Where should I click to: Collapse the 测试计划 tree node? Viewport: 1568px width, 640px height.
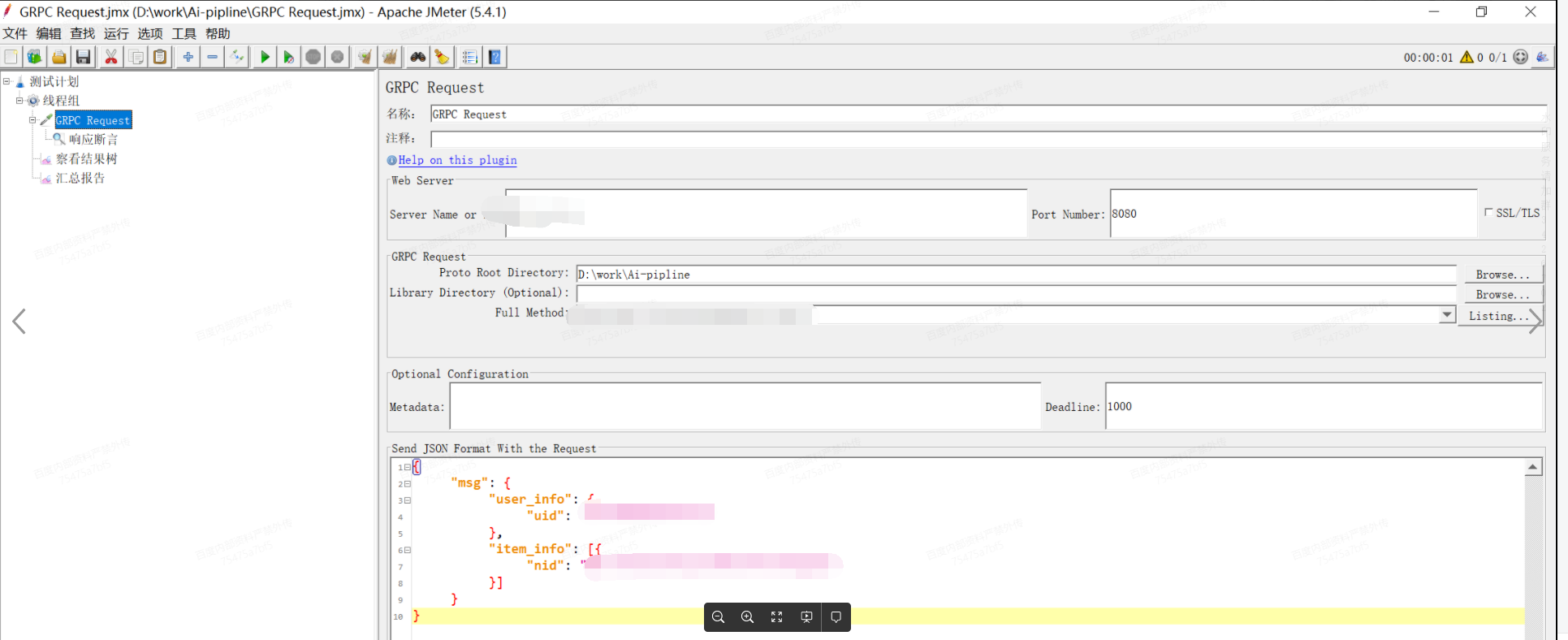[x=6, y=81]
